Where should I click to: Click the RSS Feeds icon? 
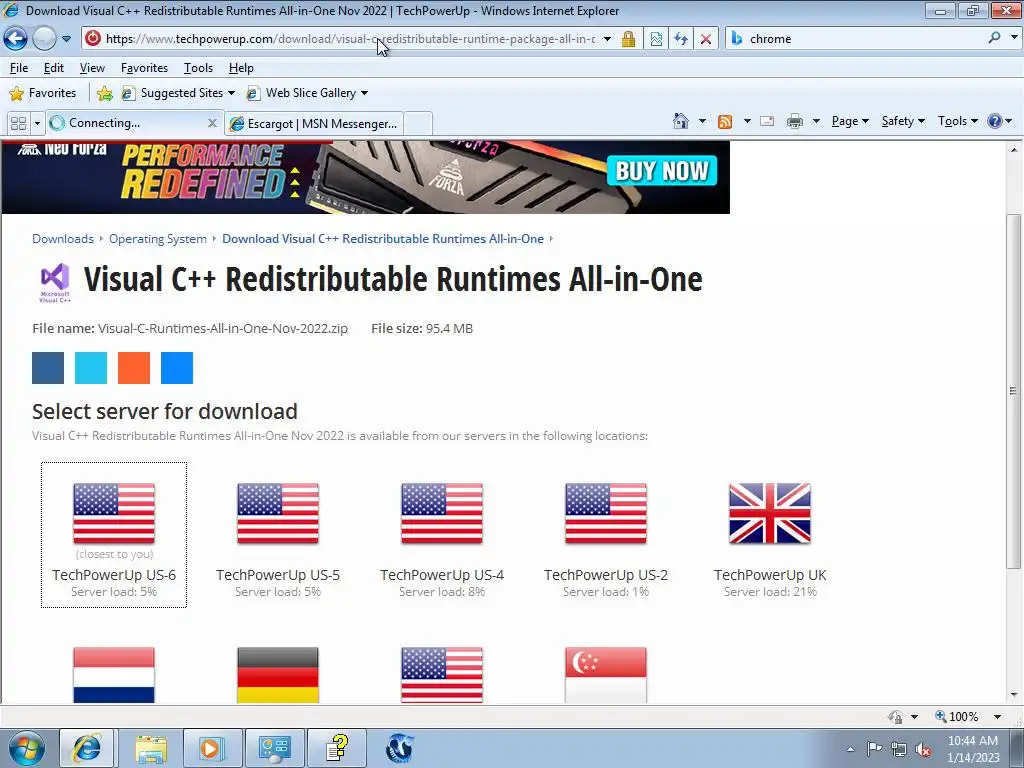tap(725, 121)
